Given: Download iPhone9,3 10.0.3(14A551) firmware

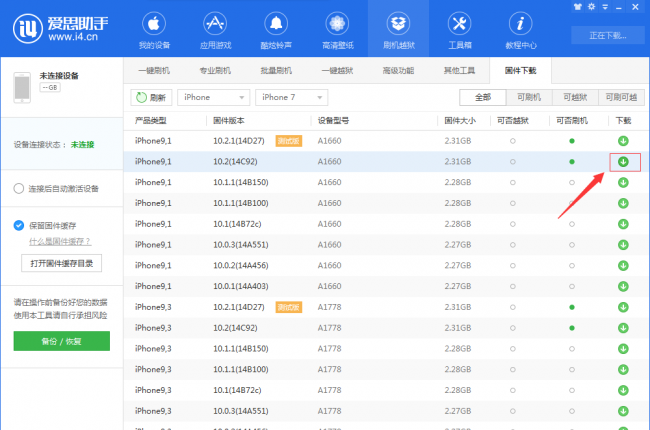Looking at the screenshot, I should 623,411.
